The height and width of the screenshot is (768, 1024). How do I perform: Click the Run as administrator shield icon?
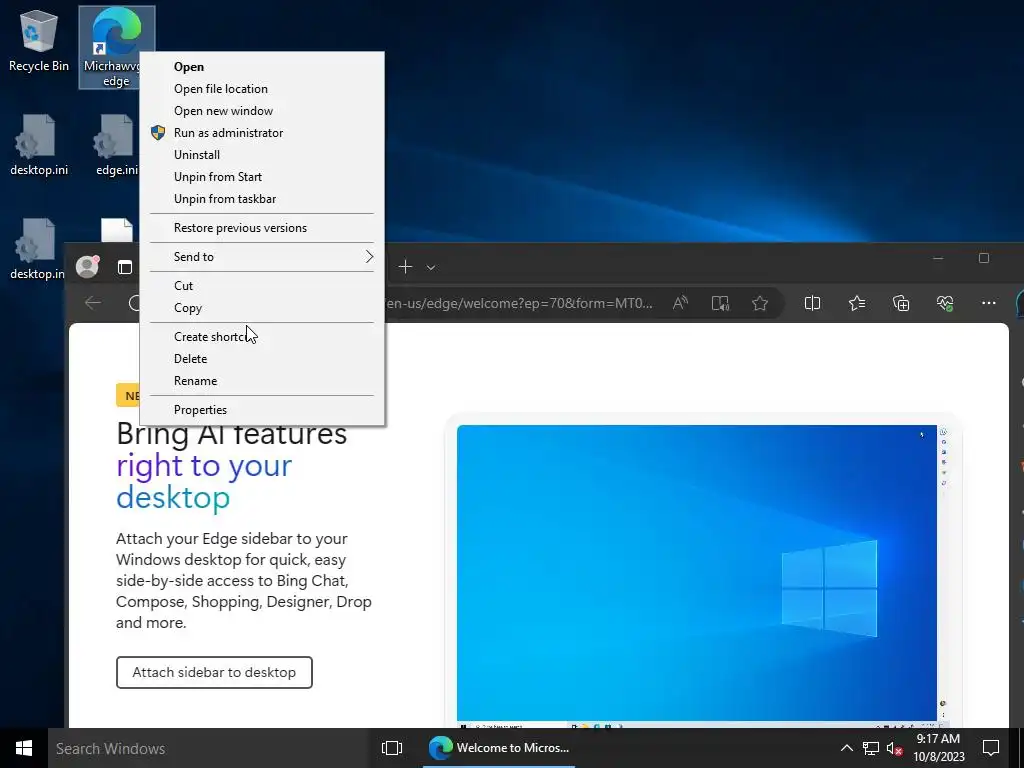pyautogui.click(x=158, y=133)
